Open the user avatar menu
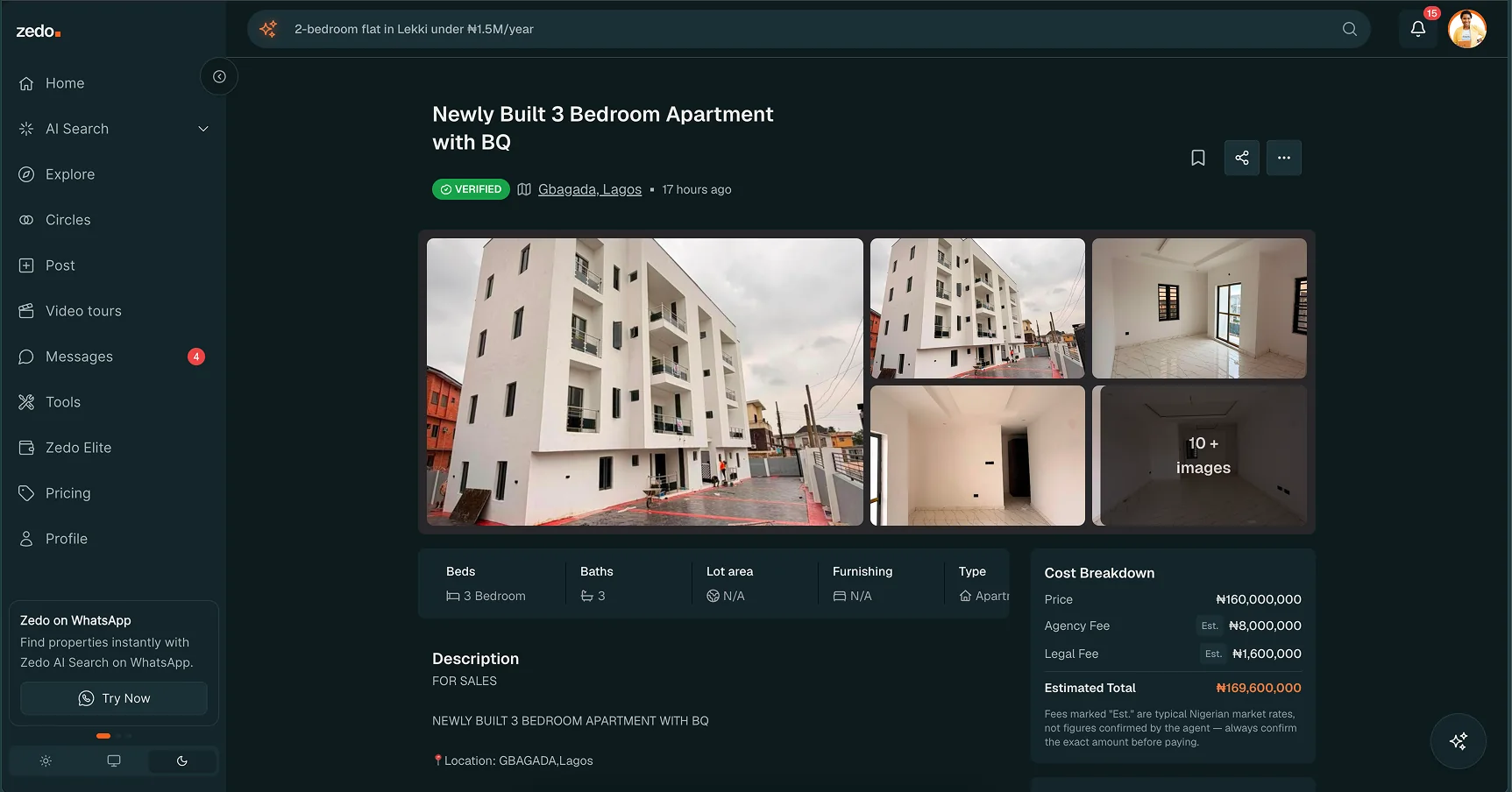This screenshot has width=1512, height=792. click(1467, 29)
